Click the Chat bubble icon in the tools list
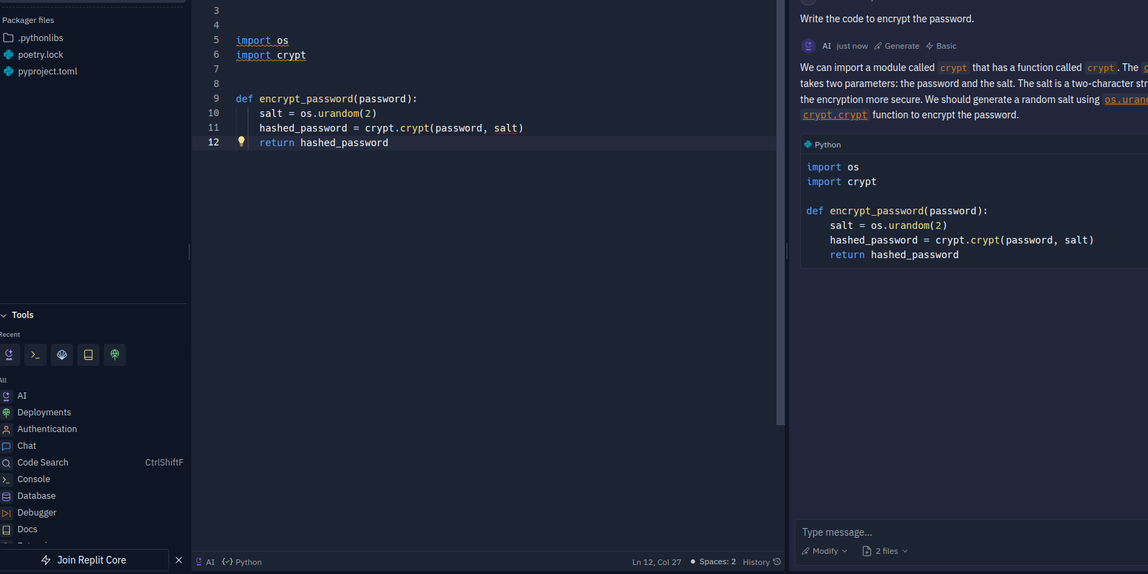Image resolution: width=1148 pixels, height=574 pixels. 6,447
